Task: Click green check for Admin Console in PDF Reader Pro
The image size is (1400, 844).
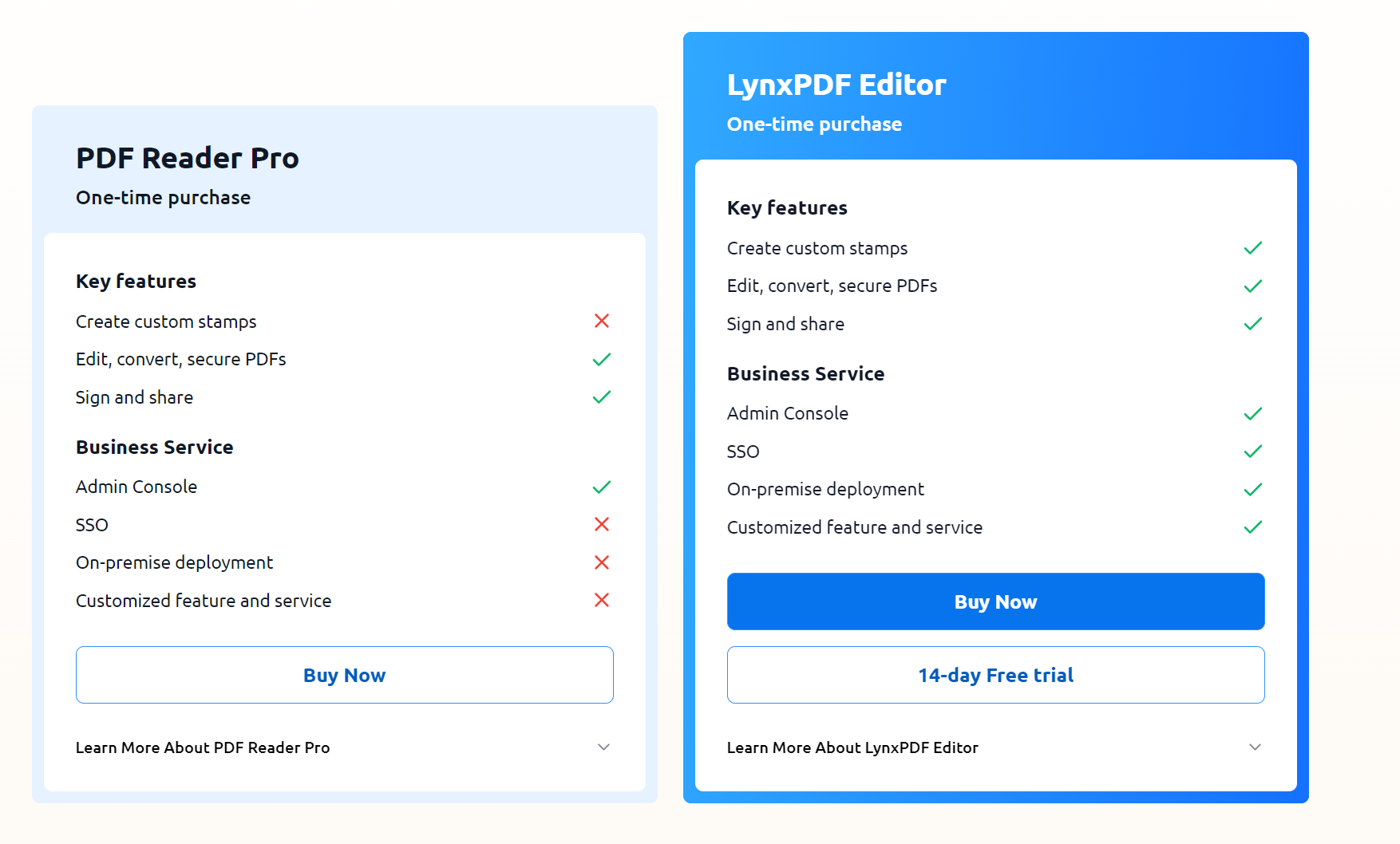Action: (602, 487)
